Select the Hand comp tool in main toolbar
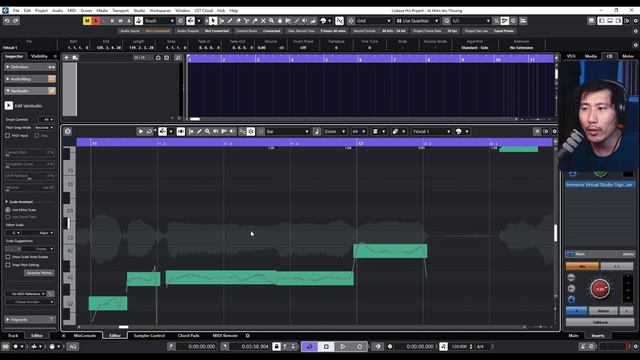This screenshot has height=360, width=640. point(280,21)
